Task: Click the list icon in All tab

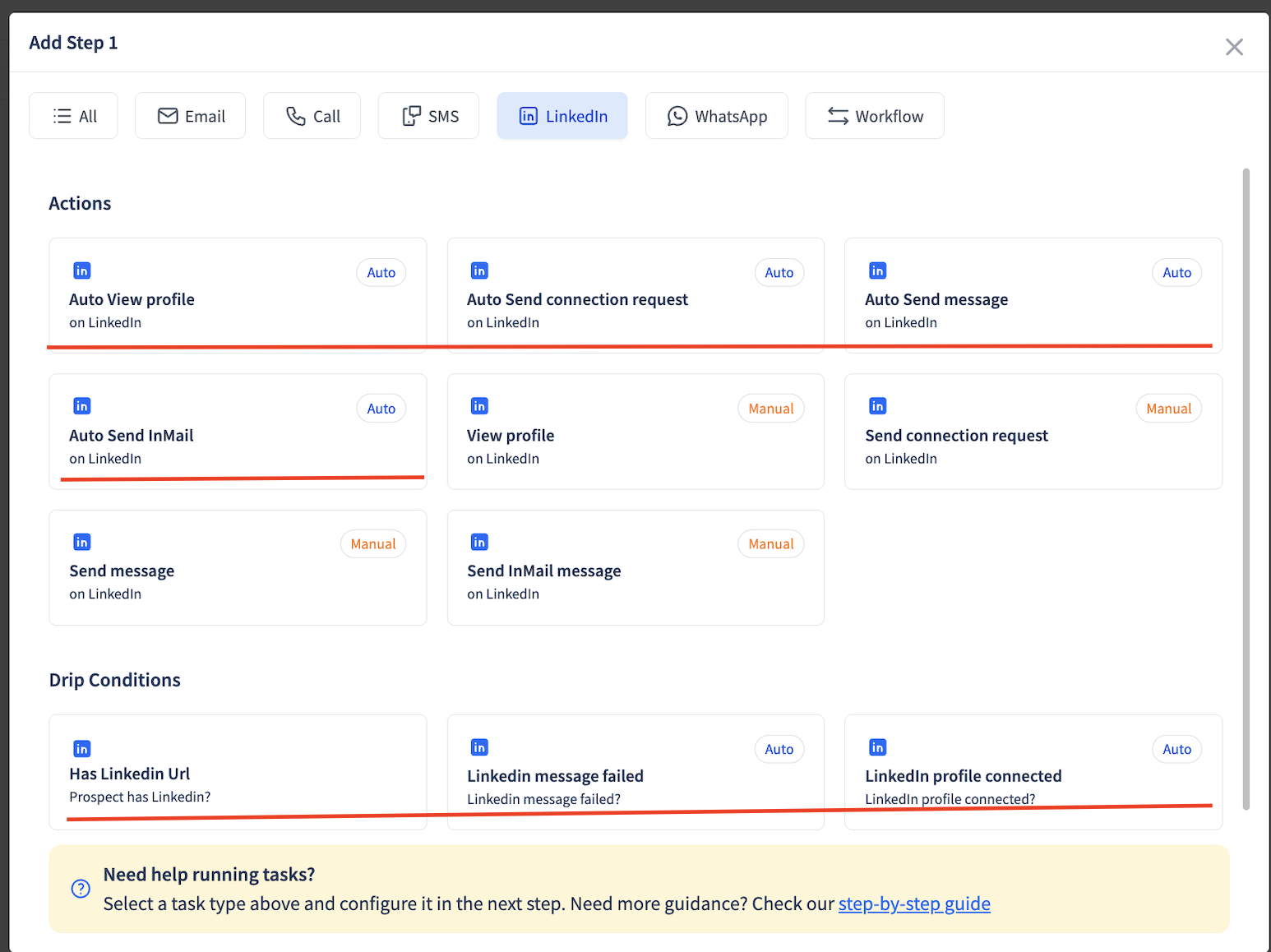Action: click(62, 116)
